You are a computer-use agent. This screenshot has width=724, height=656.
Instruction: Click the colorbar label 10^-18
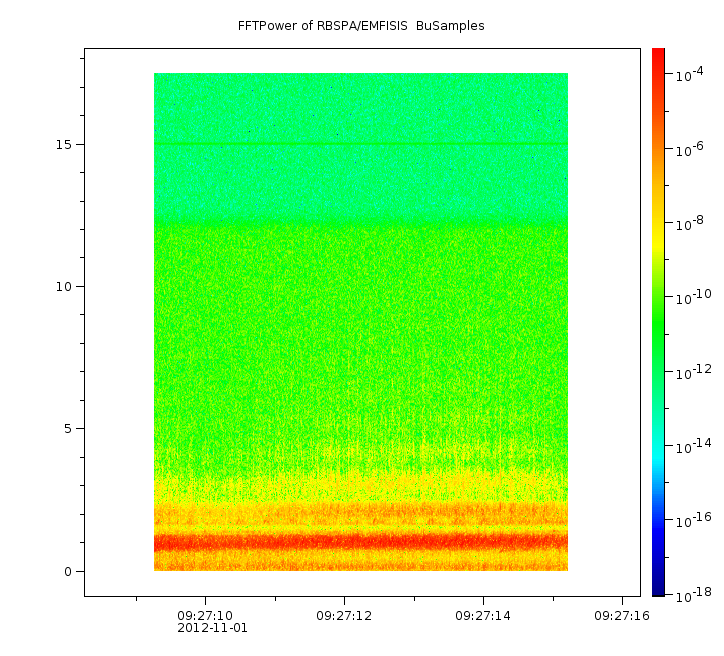pyautogui.click(x=693, y=594)
